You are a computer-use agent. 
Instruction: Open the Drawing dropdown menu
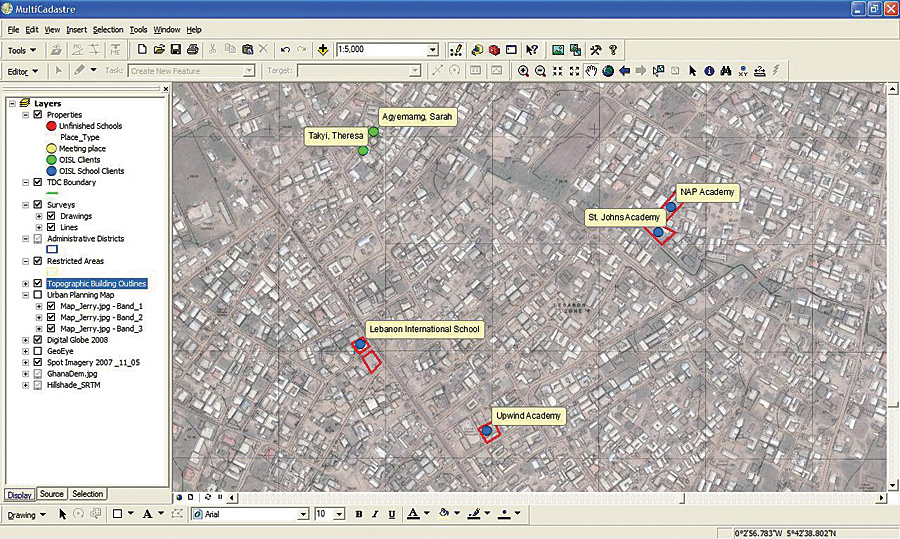[26, 515]
